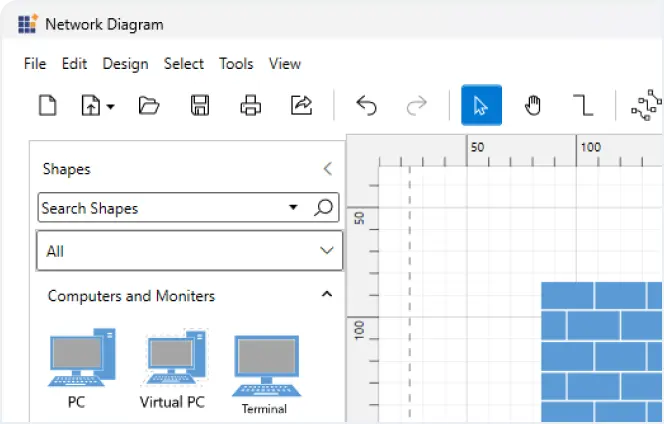This screenshot has width=664, height=424.
Task: Toggle the pointer select tool
Action: 481,105
